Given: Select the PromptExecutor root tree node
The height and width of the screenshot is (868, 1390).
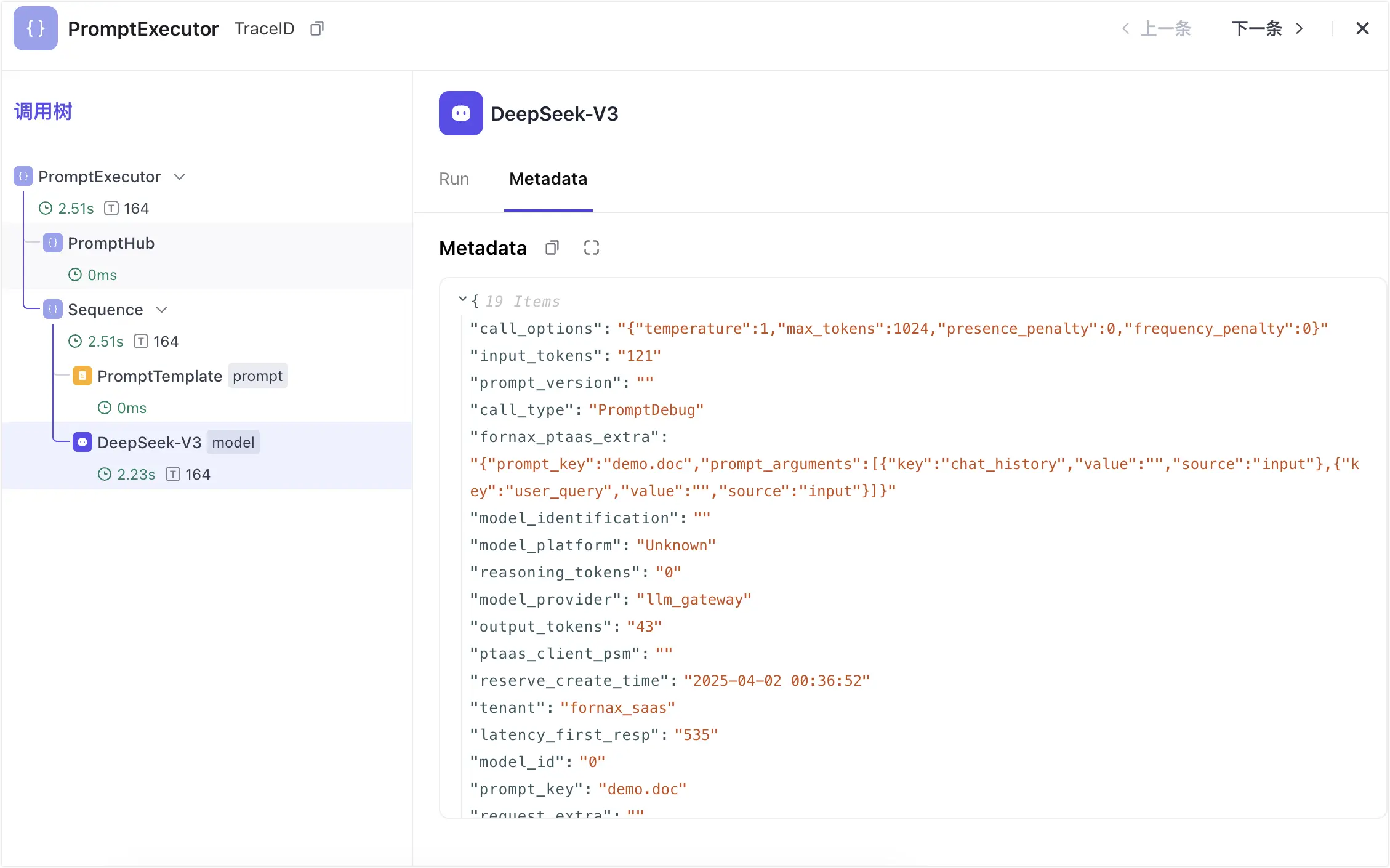Looking at the screenshot, I should (x=99, y=177).
